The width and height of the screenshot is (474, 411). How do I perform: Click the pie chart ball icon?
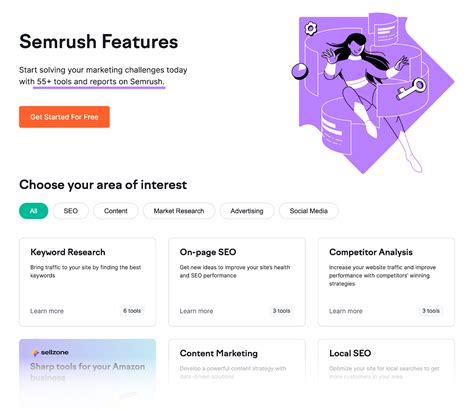click(300, 71)
